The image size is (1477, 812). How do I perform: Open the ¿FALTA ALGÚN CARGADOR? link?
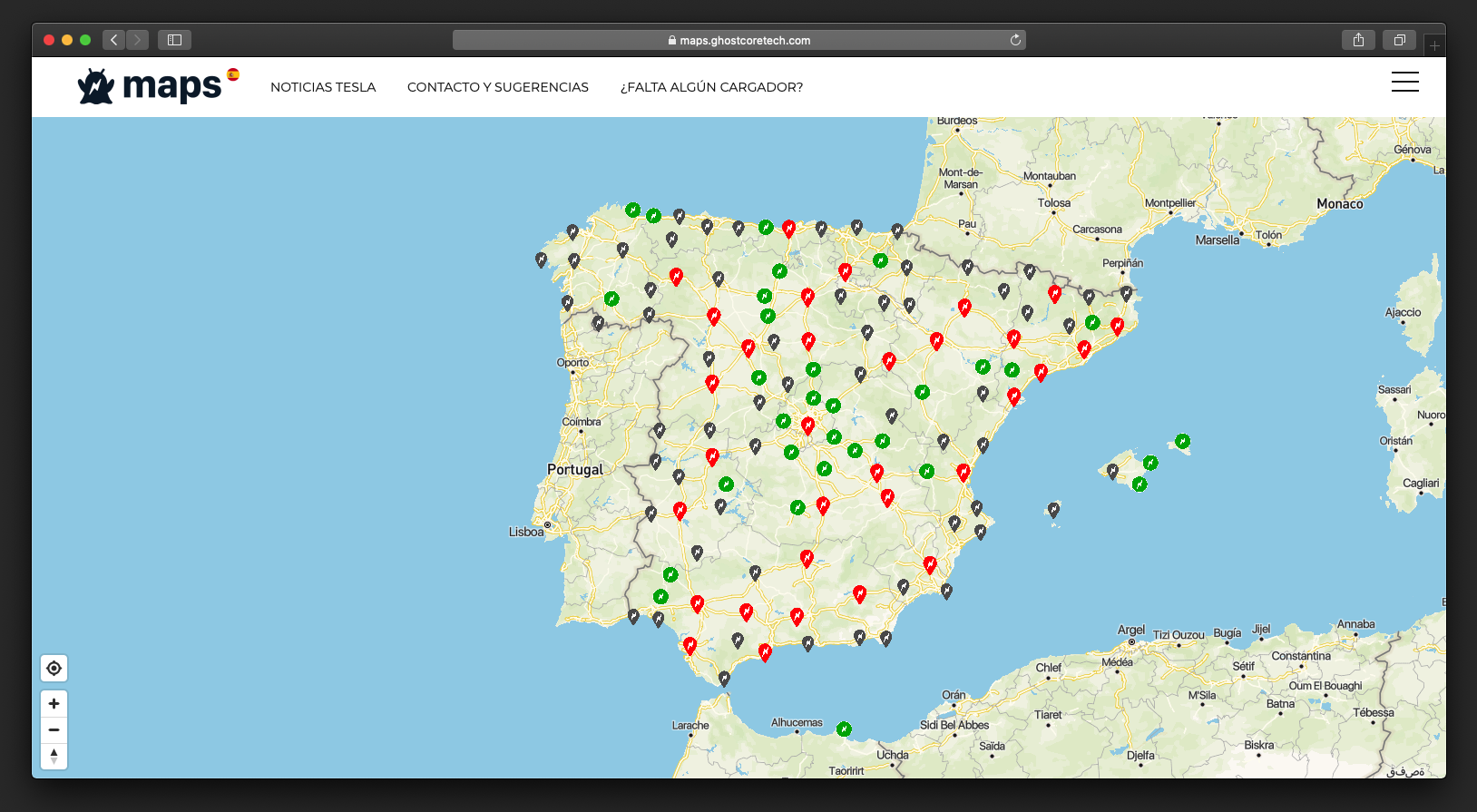click(x=711, y=87)
